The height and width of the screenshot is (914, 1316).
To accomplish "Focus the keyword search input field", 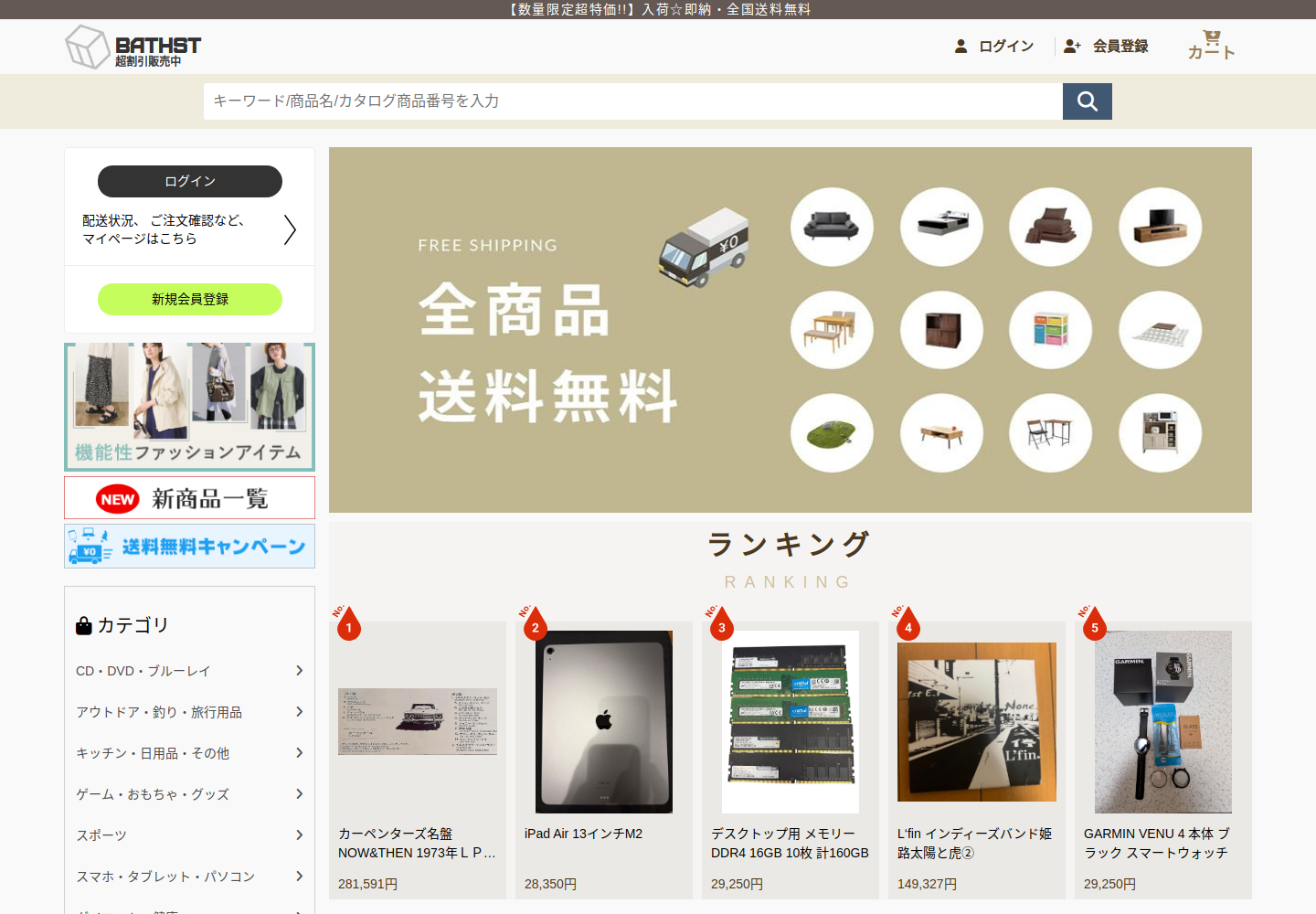I will pos(632,101).
